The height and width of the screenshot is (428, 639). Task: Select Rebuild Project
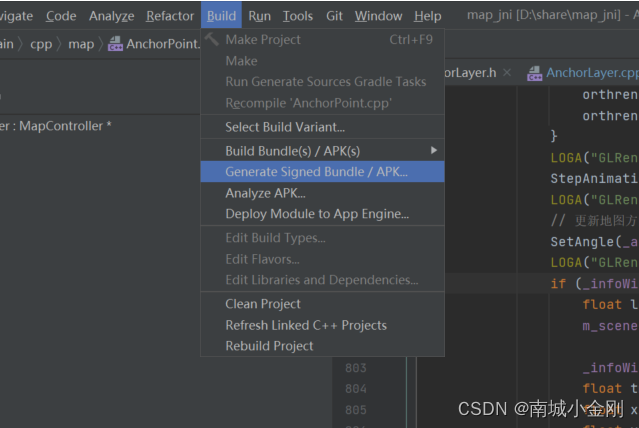pyautogui.click(x=322, y=346)
